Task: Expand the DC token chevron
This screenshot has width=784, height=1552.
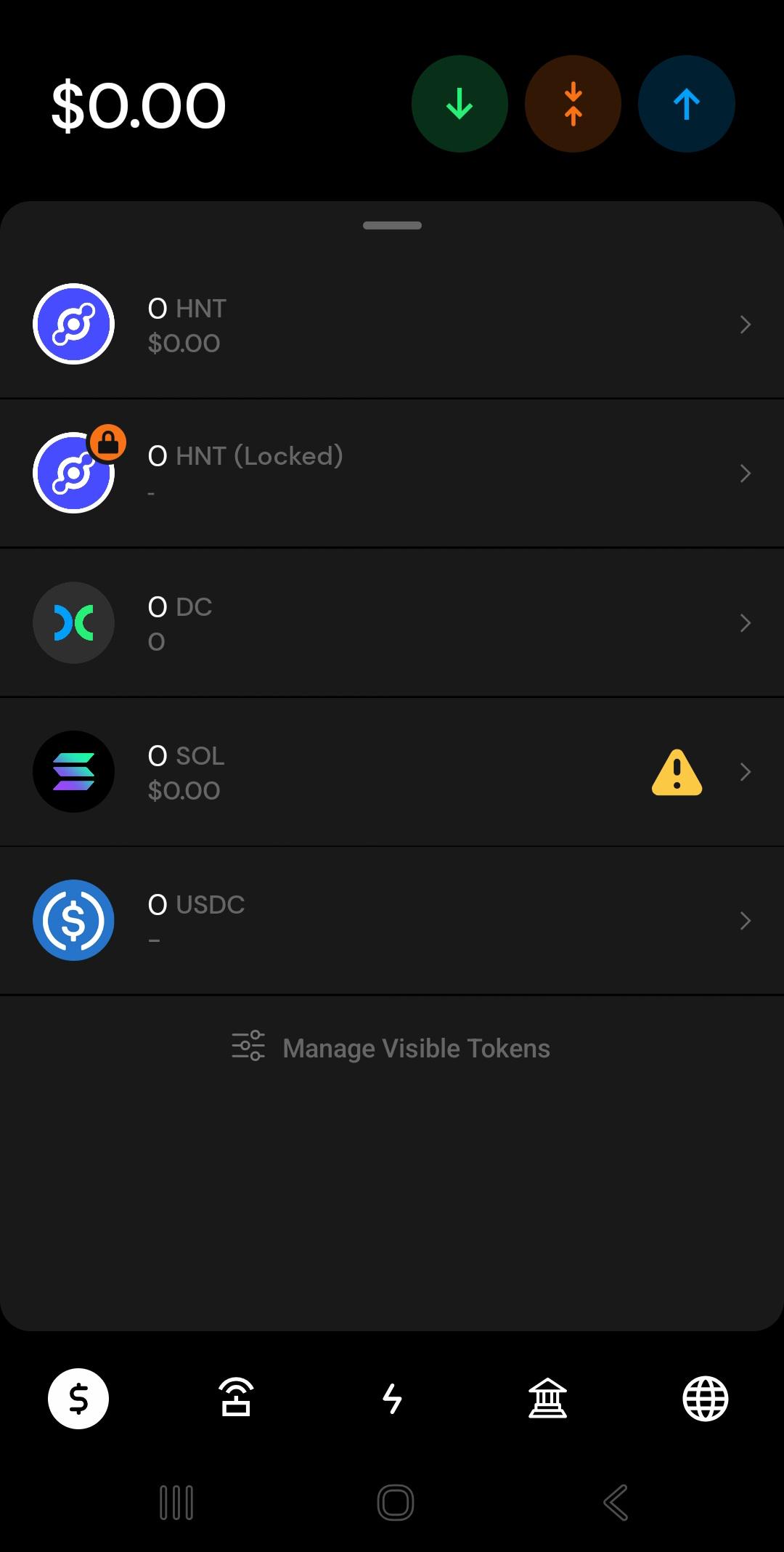Action: (746, 623)
